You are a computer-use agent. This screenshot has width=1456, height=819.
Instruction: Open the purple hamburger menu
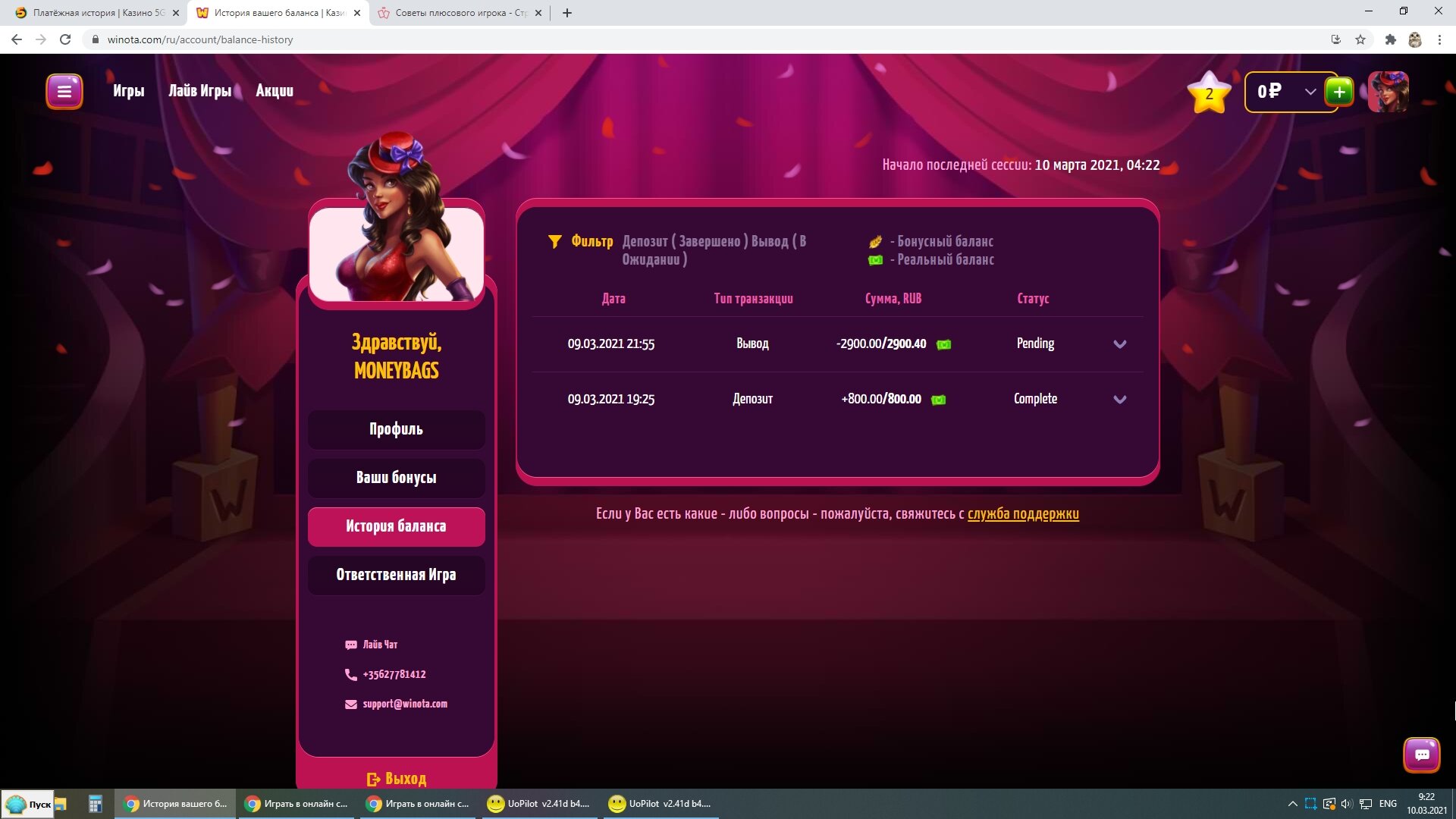coord(64,92)
